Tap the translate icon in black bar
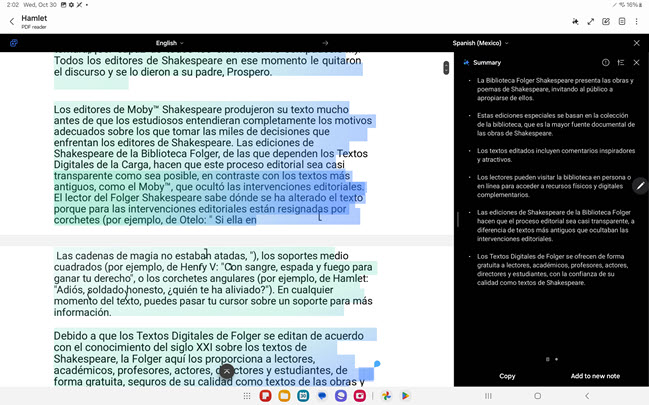The image size is (649, 405). pyautogui.click(x=14, y=43)
